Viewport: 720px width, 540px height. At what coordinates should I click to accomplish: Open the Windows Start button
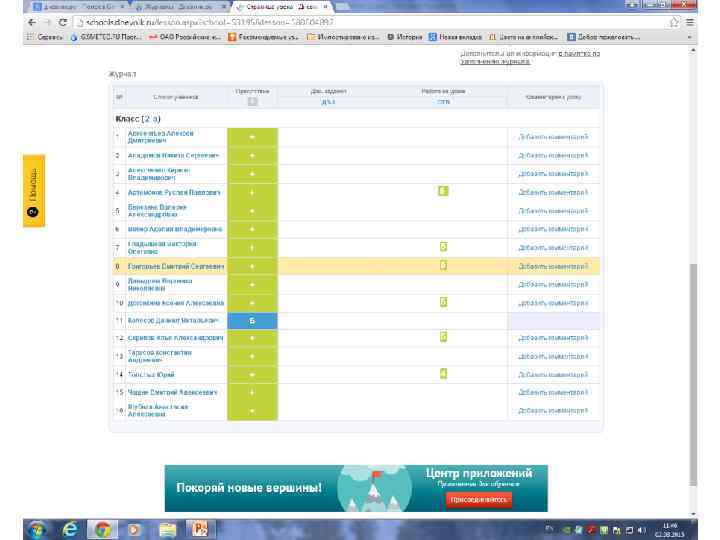pyautogui.click(x=38, y=530)
